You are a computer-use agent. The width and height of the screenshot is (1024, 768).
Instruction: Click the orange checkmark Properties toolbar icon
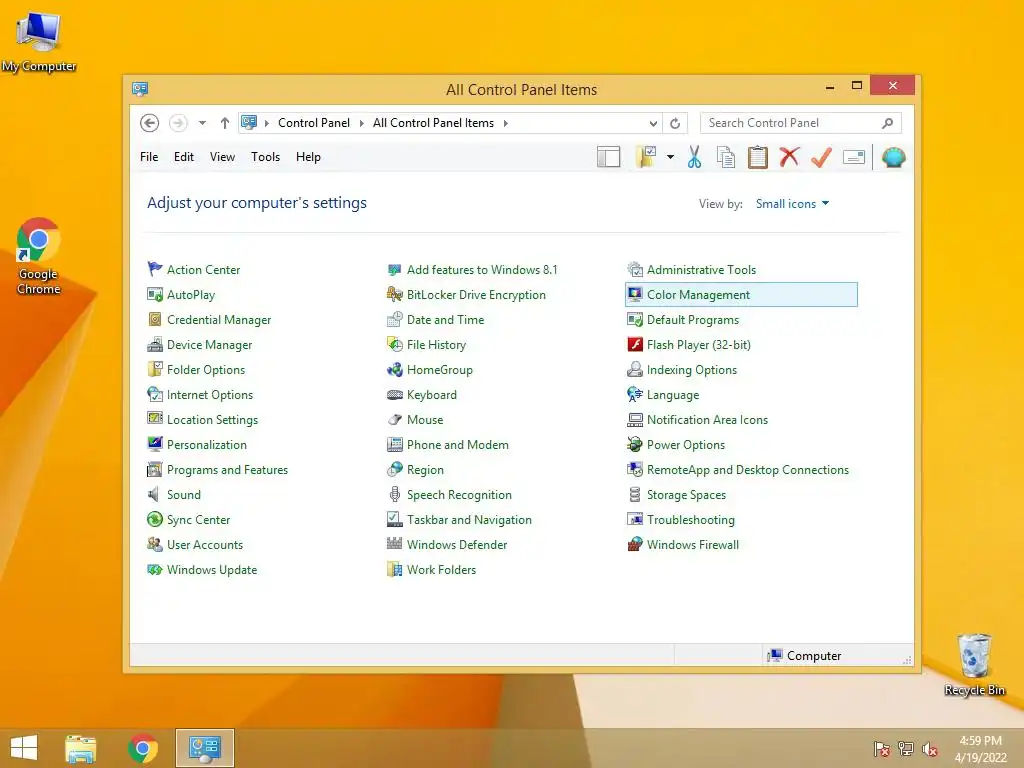pos(821,157)
